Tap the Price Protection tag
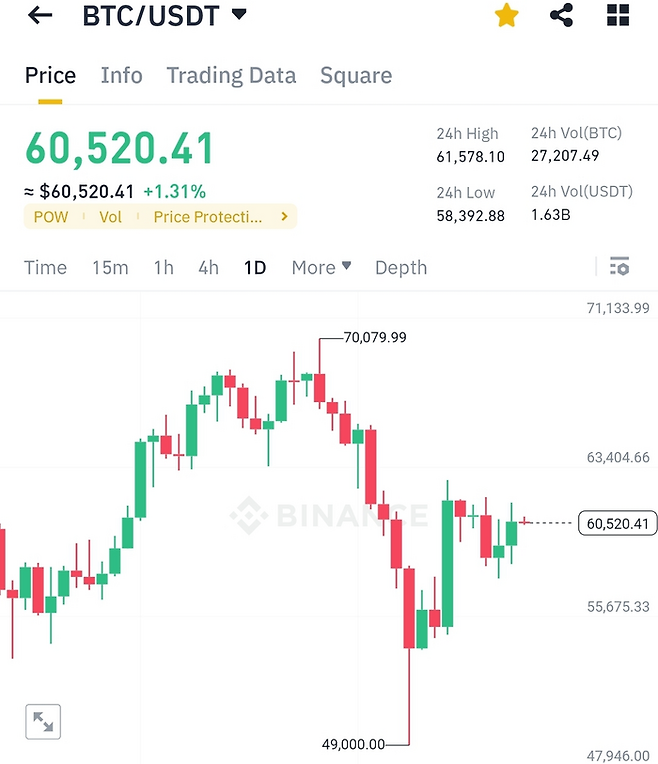 (x=207, y=216)
